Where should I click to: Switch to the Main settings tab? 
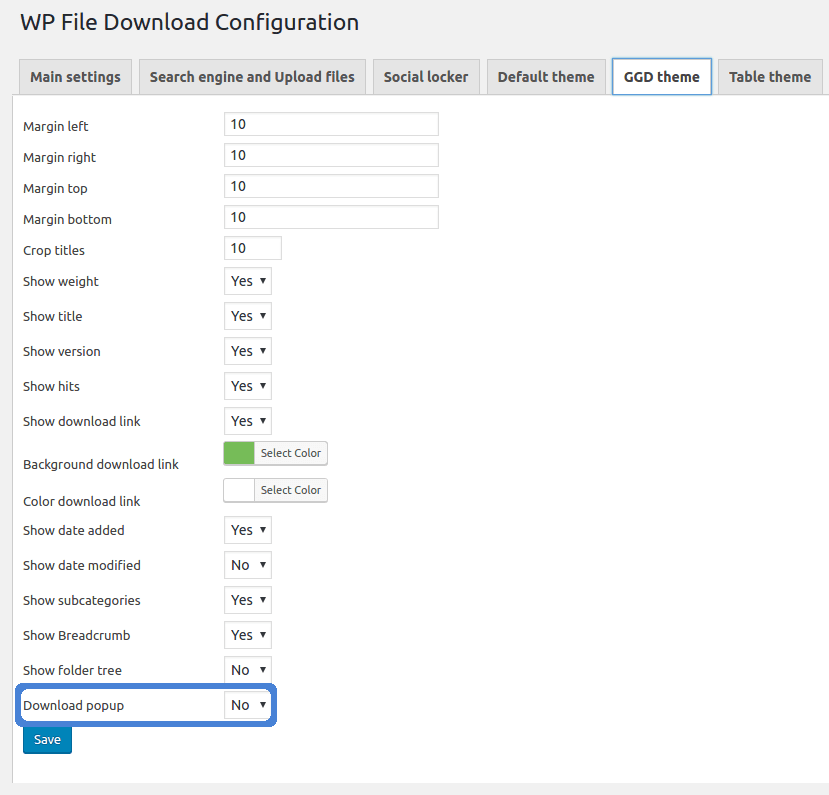point(75,77)
